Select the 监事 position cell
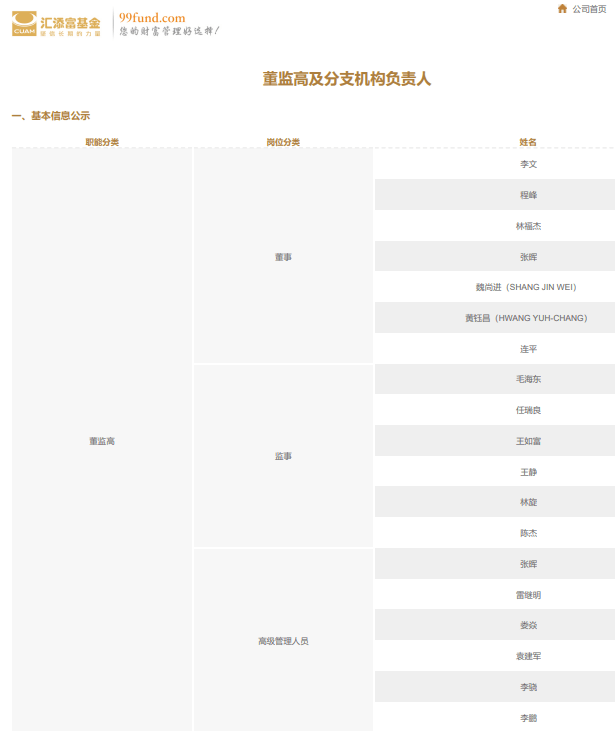This screenshot has height=738, width=615. [283, 456]
